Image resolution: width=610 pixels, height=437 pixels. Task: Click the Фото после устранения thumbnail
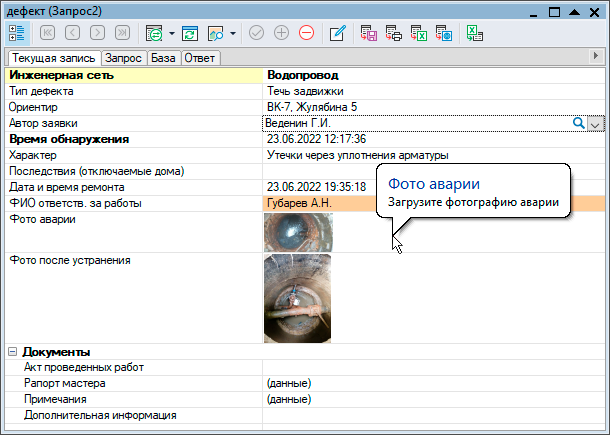pyautogui.click(x=298, y=298)
